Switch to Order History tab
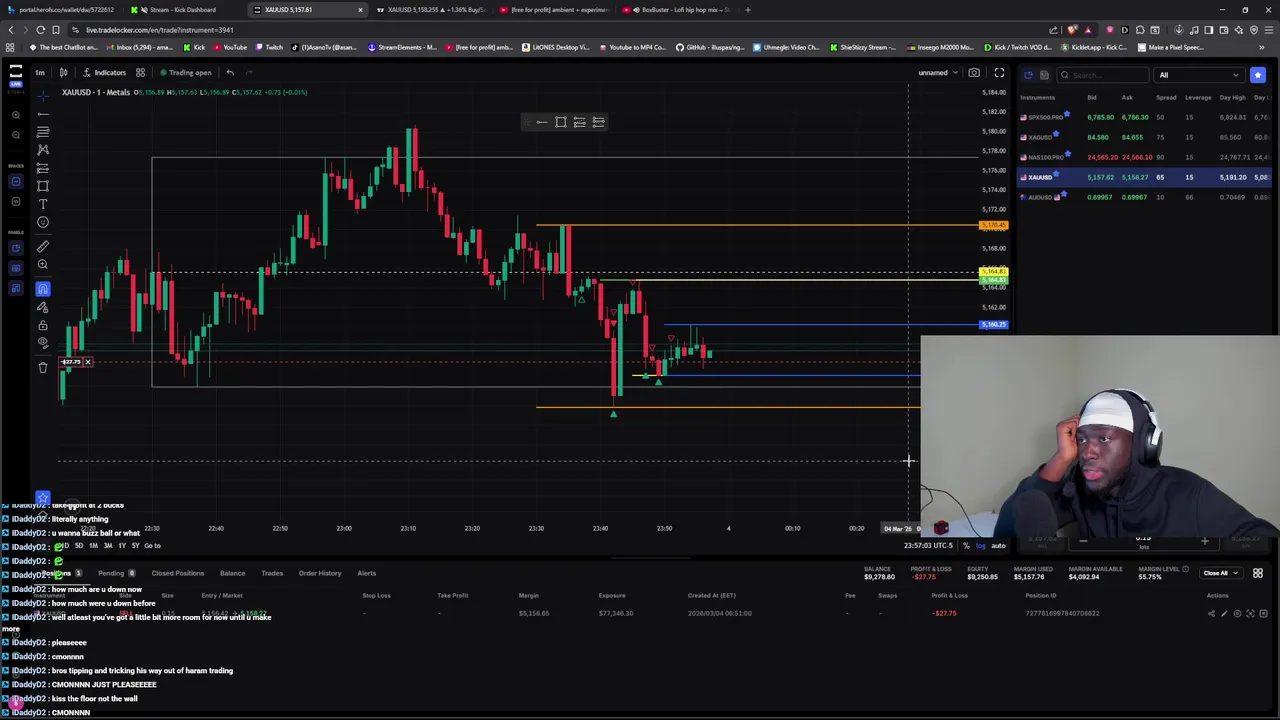 tap(320, 573)
